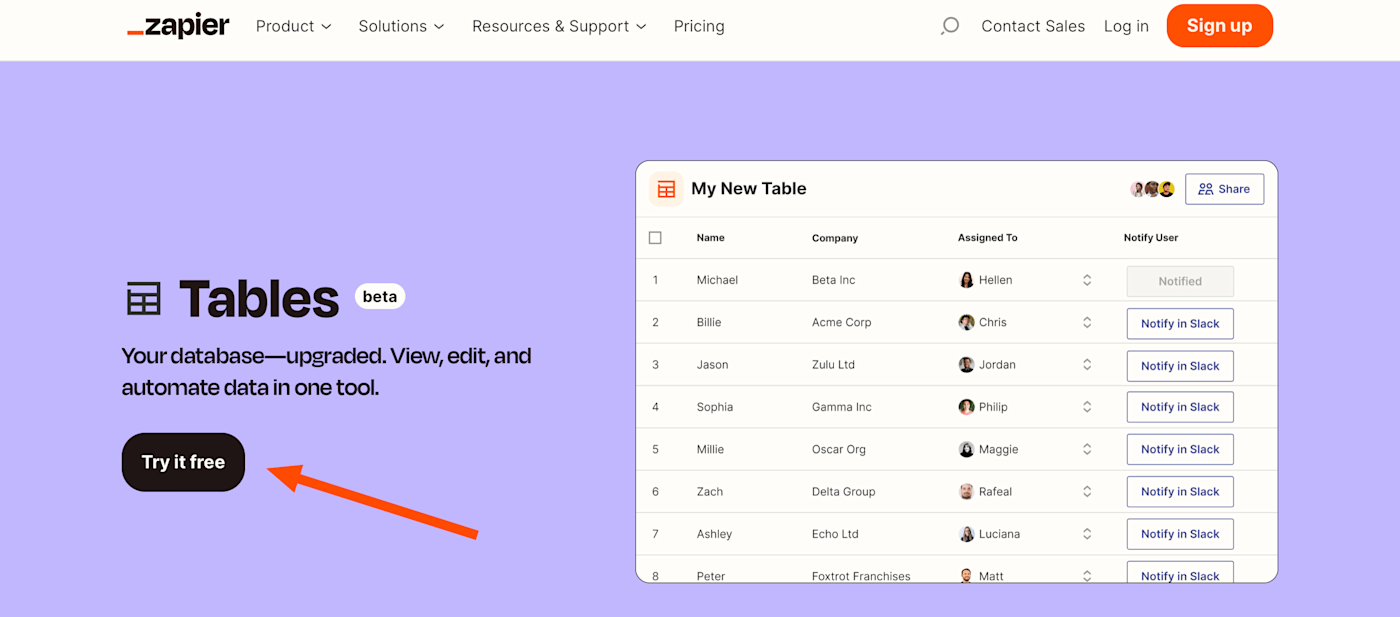Select the Beta Inc company cell
The image size is (1400, 617).
834,280
